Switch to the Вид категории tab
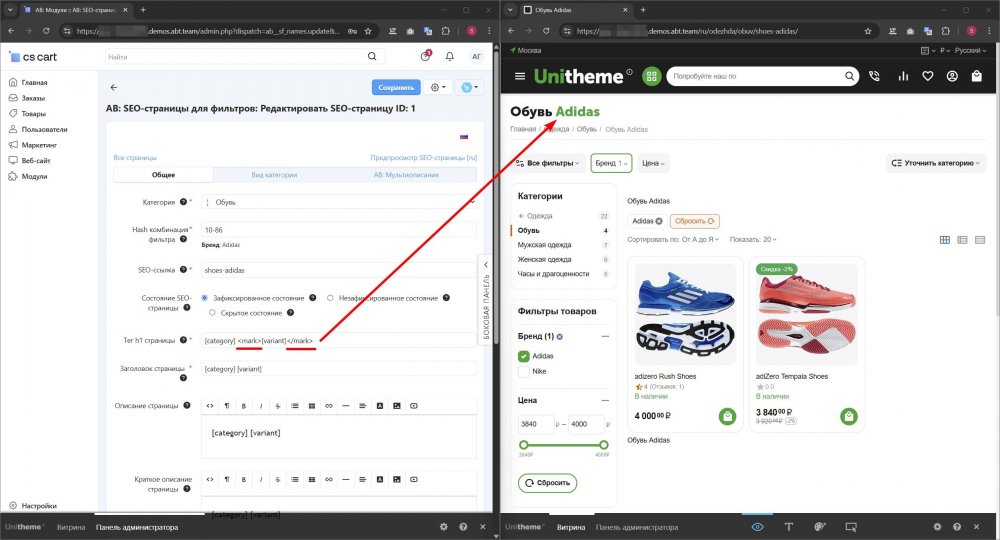Viewport: 1000px width, 540px height. tap(273, 174)
